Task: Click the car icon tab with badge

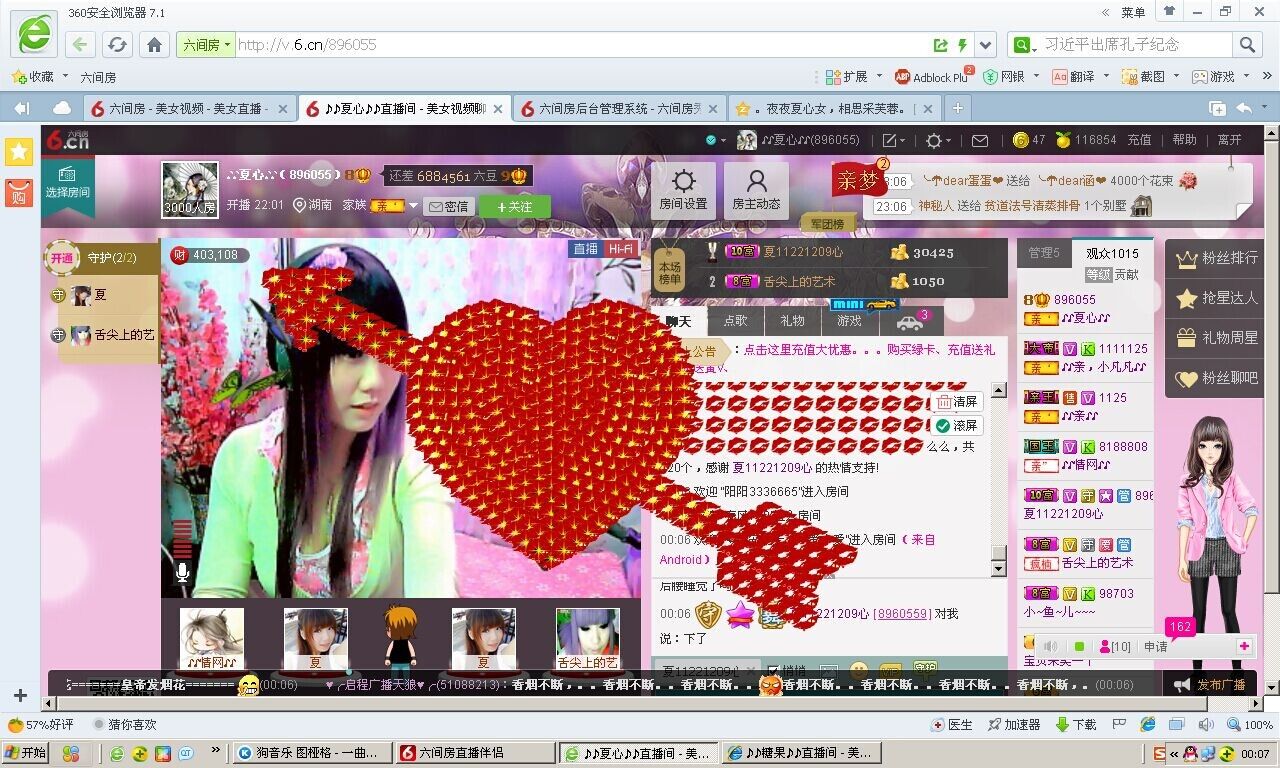Action: pyautogui.click(x=910, y=322)
